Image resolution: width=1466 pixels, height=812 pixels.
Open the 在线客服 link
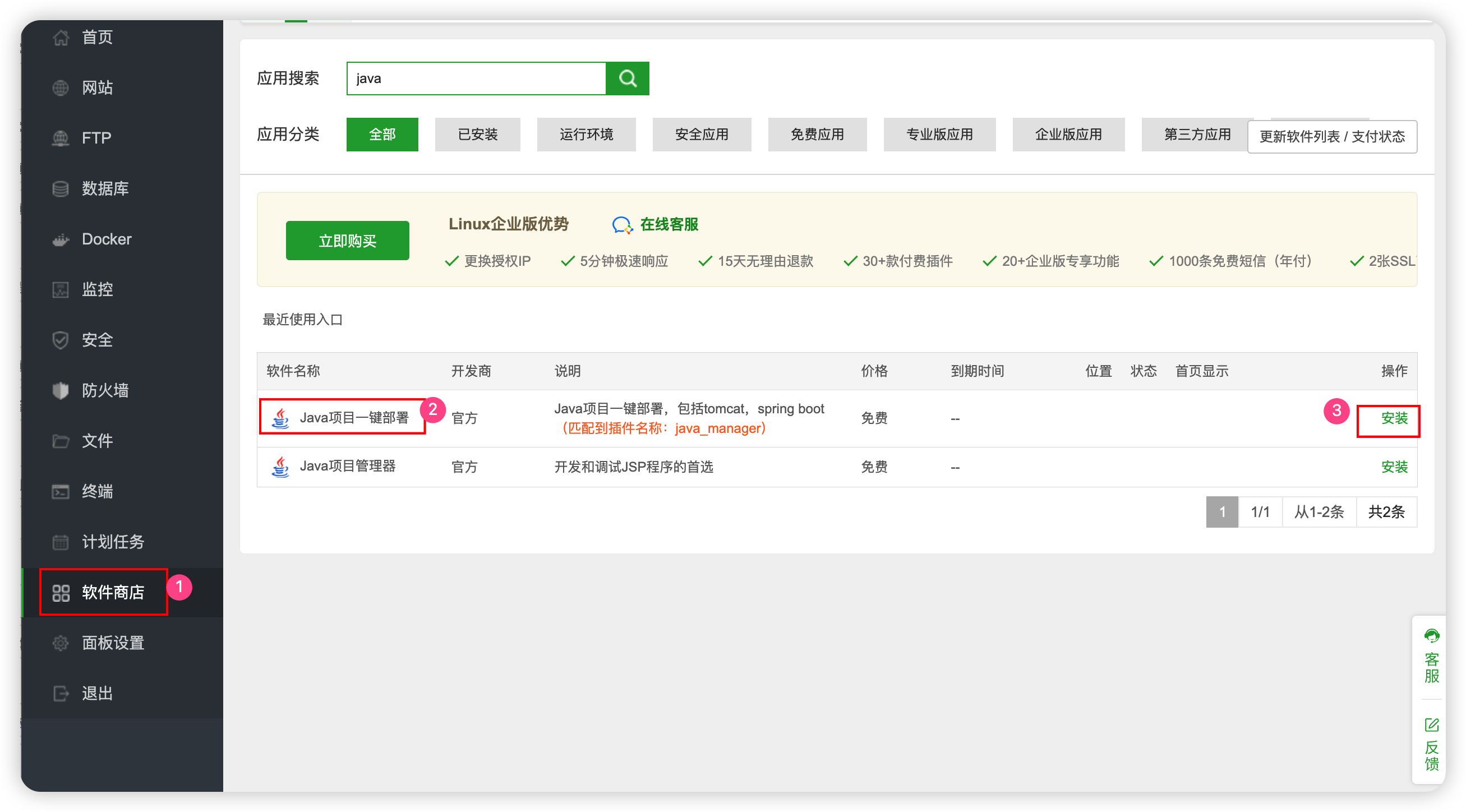tap(669, 225)
